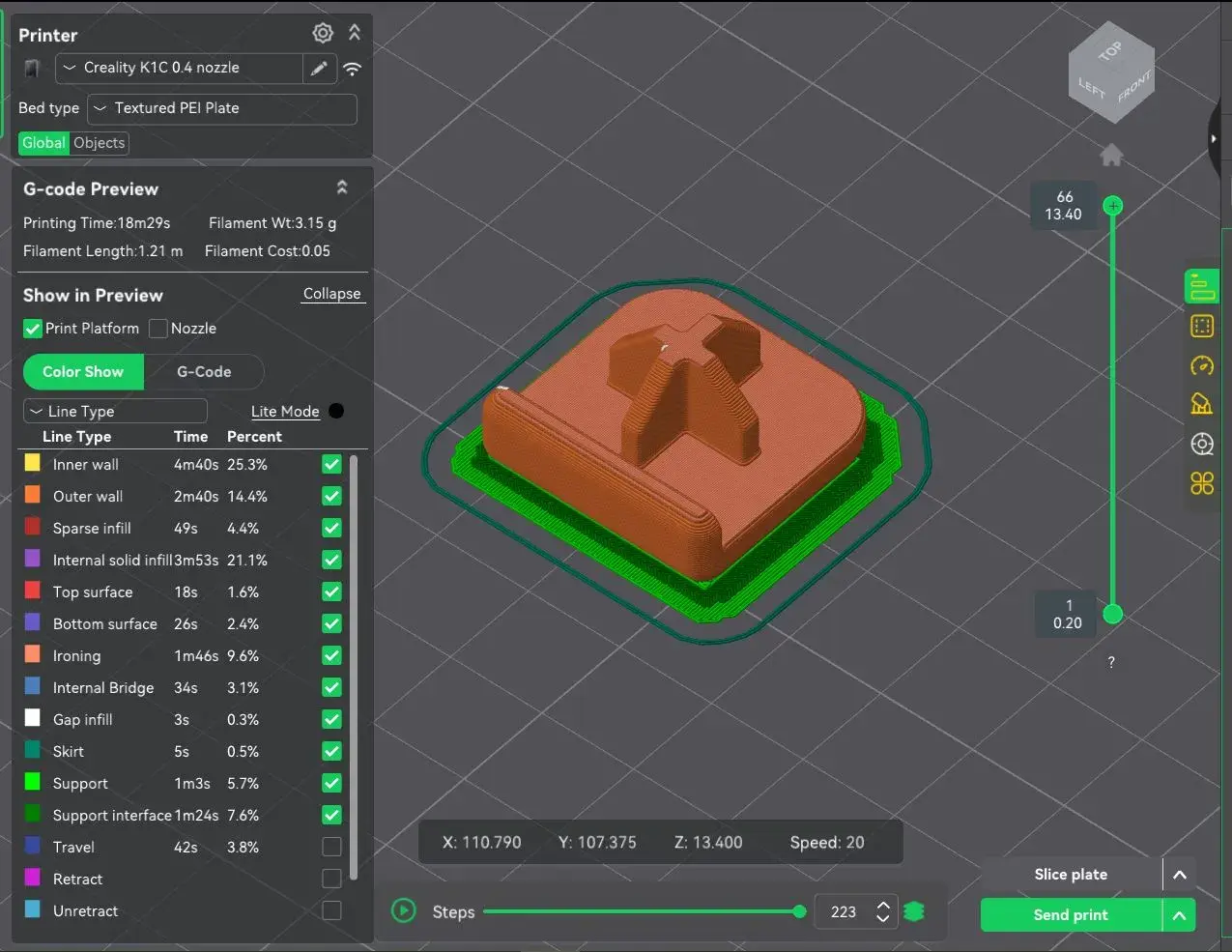Image resolution: width=1232 pixels, height=952 pixels.
Task: Expand Send print options arrow
Action: pyautogui.click(x=1180, y=915)
